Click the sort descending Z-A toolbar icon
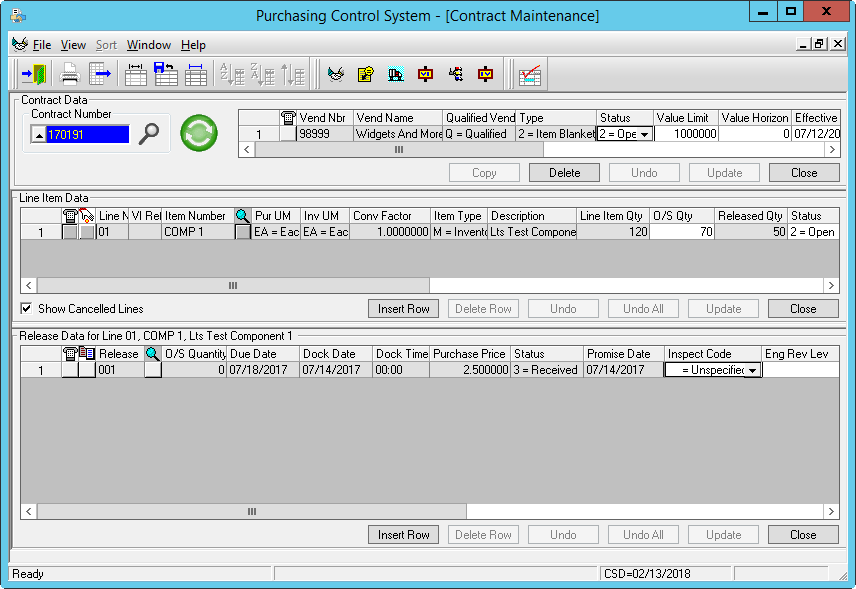Image resolution: width=856 pixels, height=589 pixels. tap(262, 74)
